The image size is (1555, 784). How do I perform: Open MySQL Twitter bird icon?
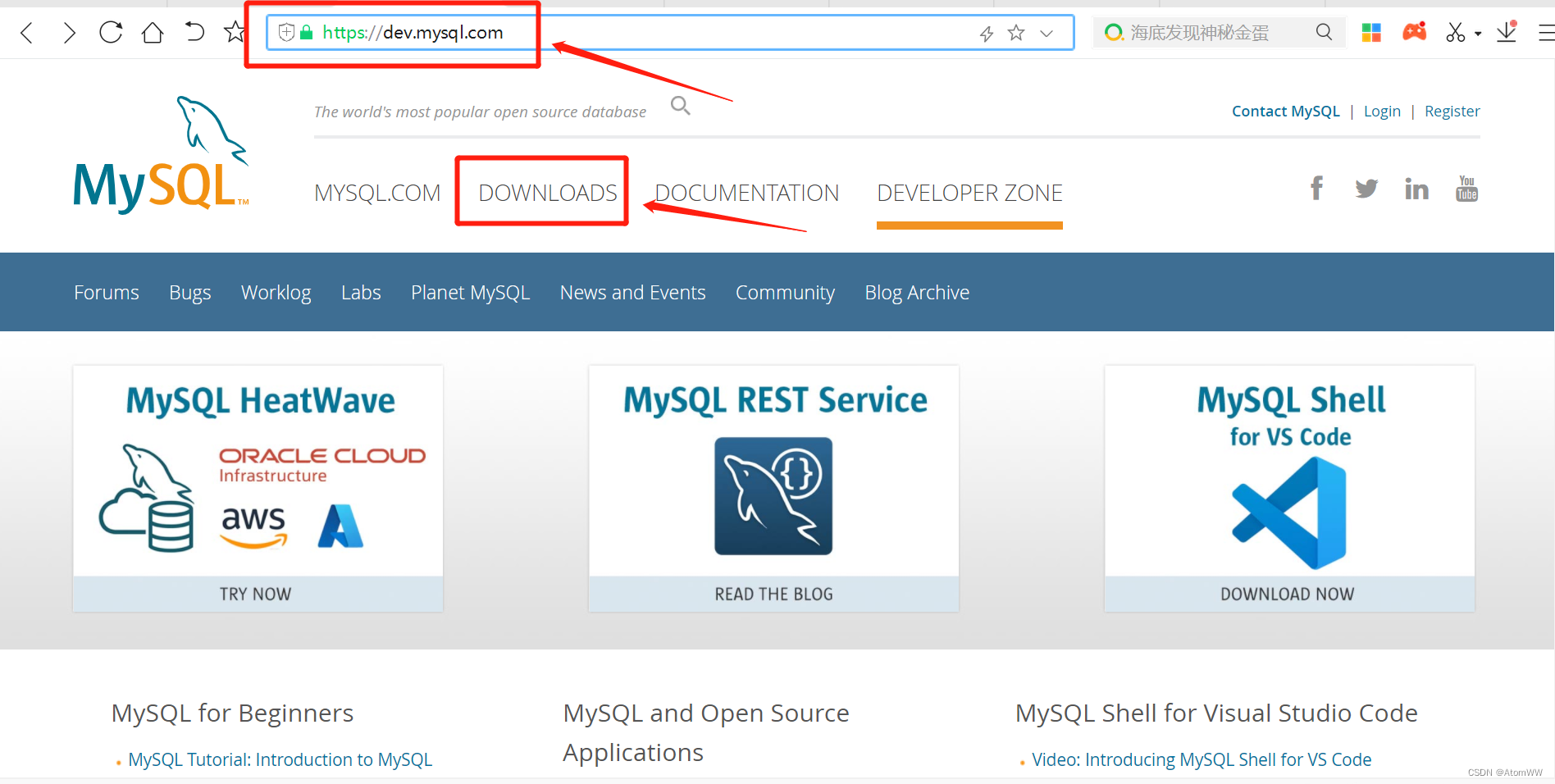[x=1366, y=189]
